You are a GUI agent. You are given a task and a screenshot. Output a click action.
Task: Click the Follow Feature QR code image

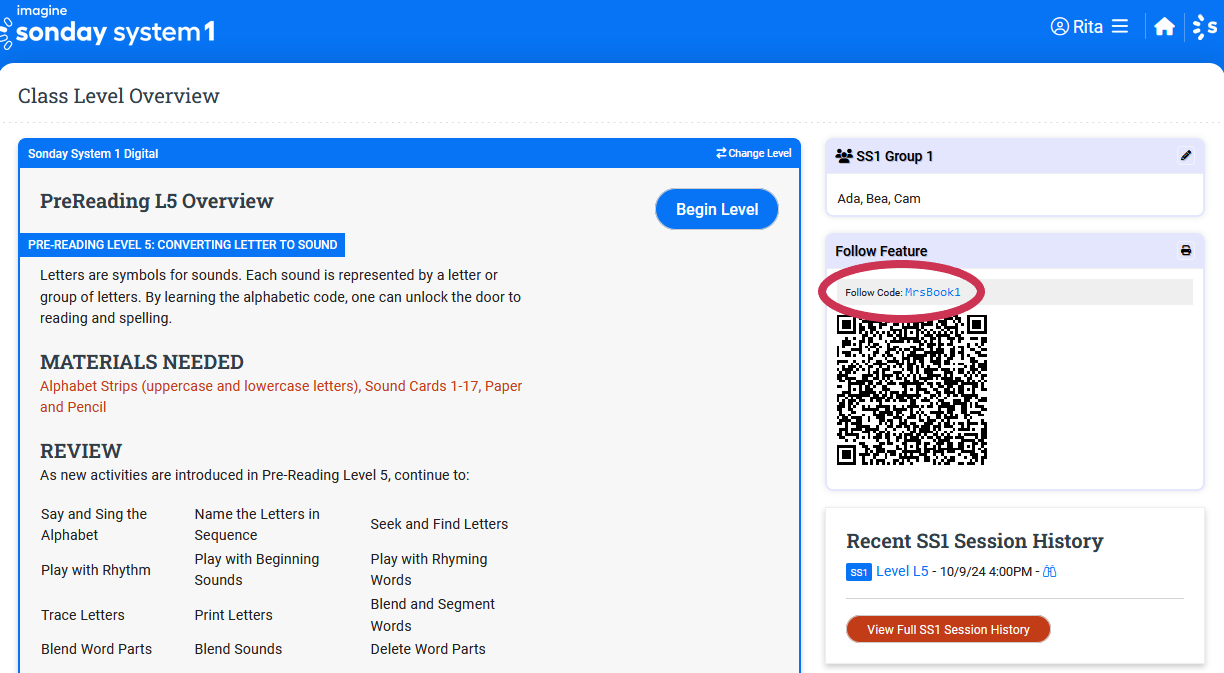(911, 390)
